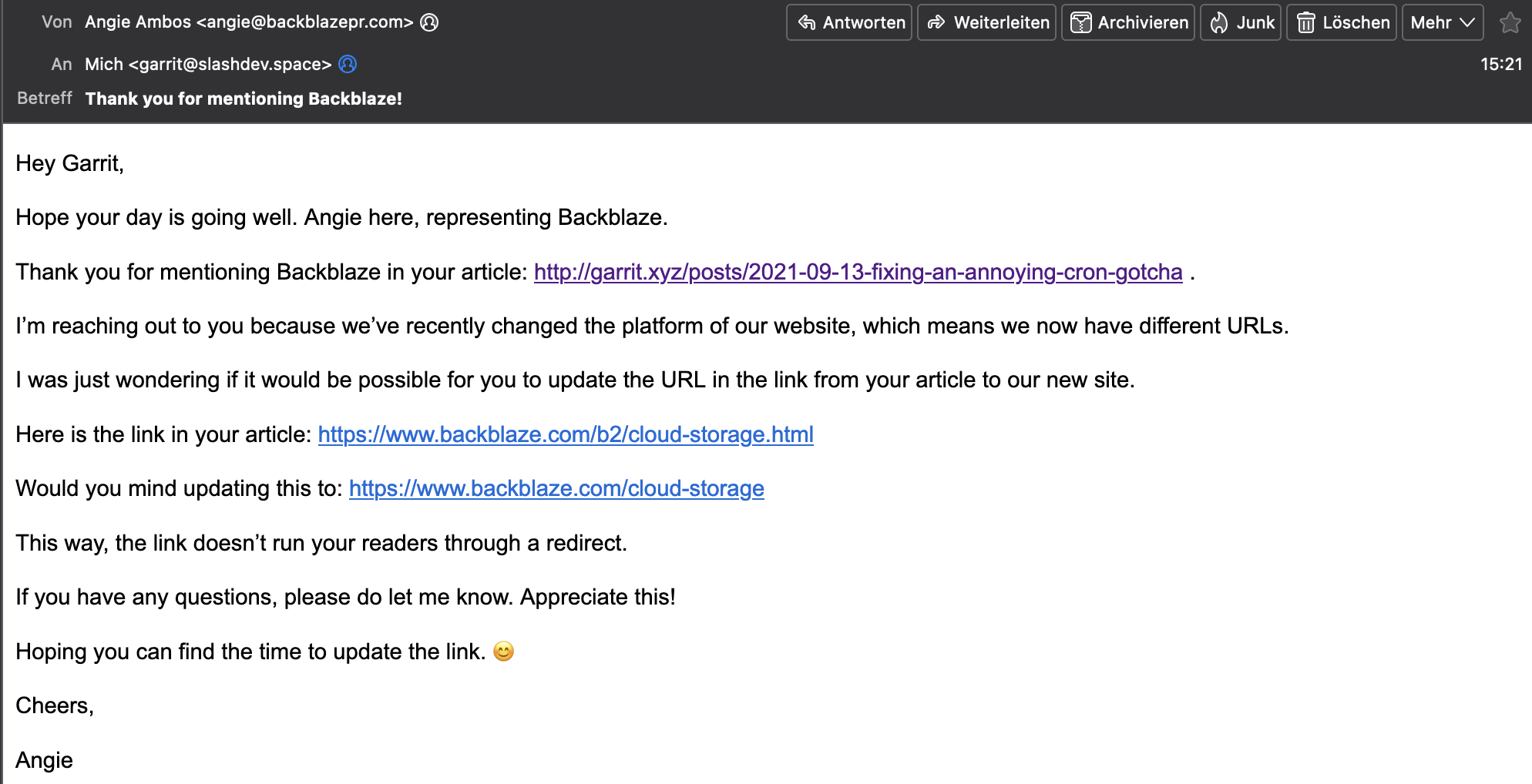Viewport: 1532px width, 784px height.
Task: Toggle the star to flag this message
Action: (1510, 22)
